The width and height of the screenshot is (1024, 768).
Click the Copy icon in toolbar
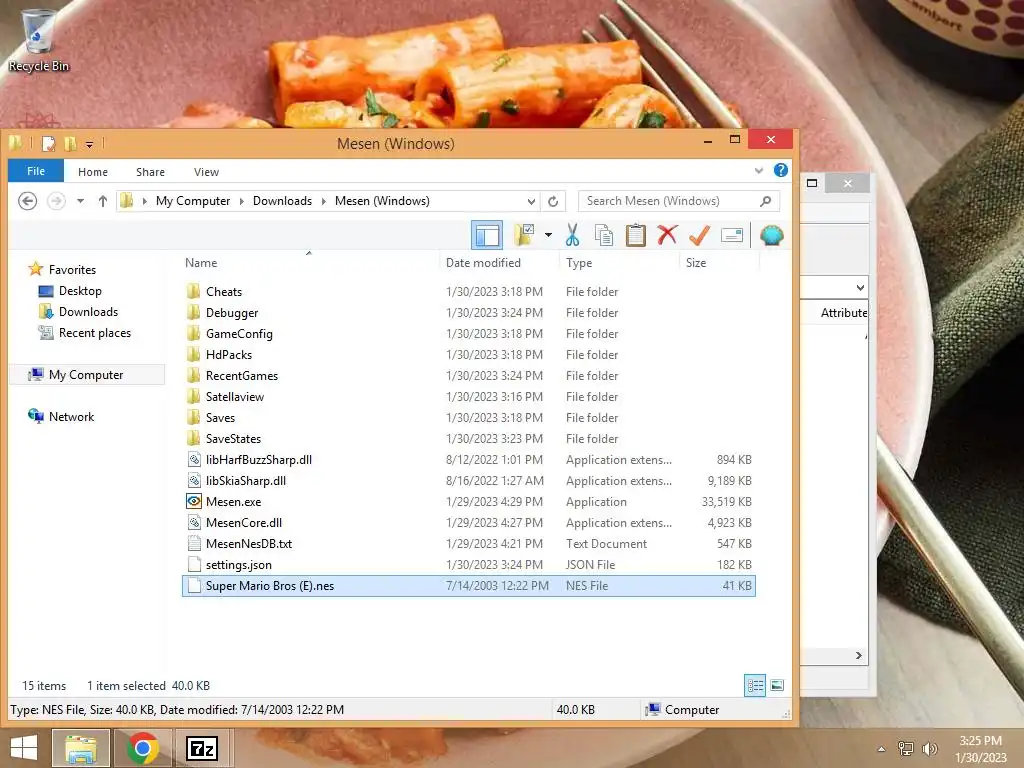pyautogui.click(x=603, y=235)
